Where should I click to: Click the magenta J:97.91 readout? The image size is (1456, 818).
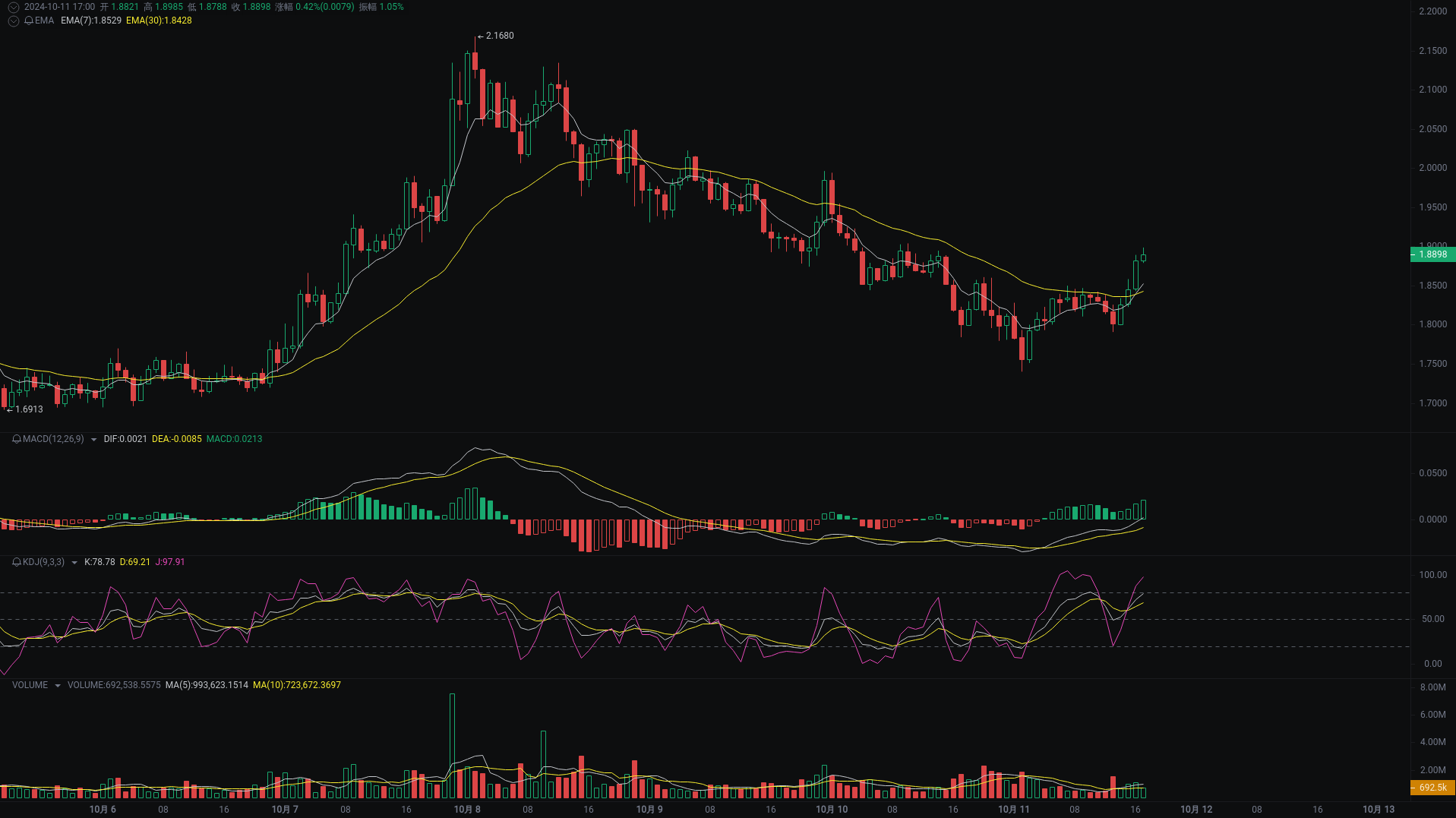tap(170, 562)
